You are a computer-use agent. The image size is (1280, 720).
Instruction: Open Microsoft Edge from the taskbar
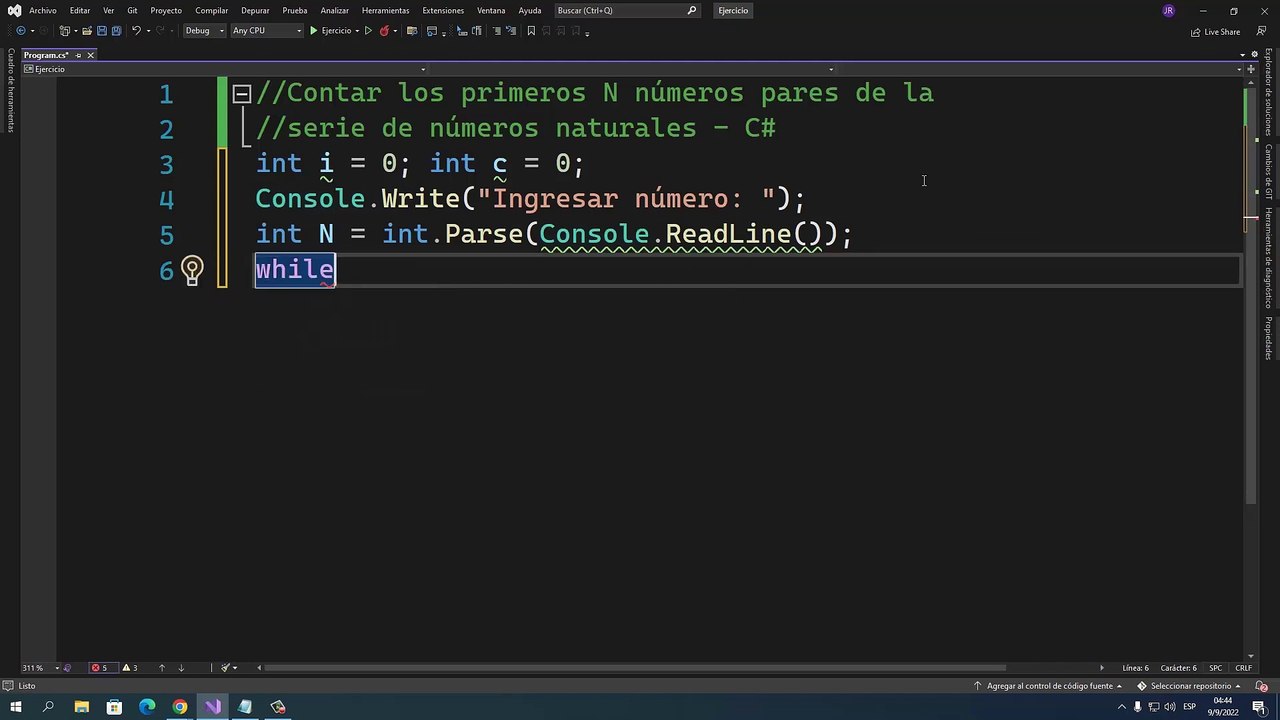click(x=147, y=707)
